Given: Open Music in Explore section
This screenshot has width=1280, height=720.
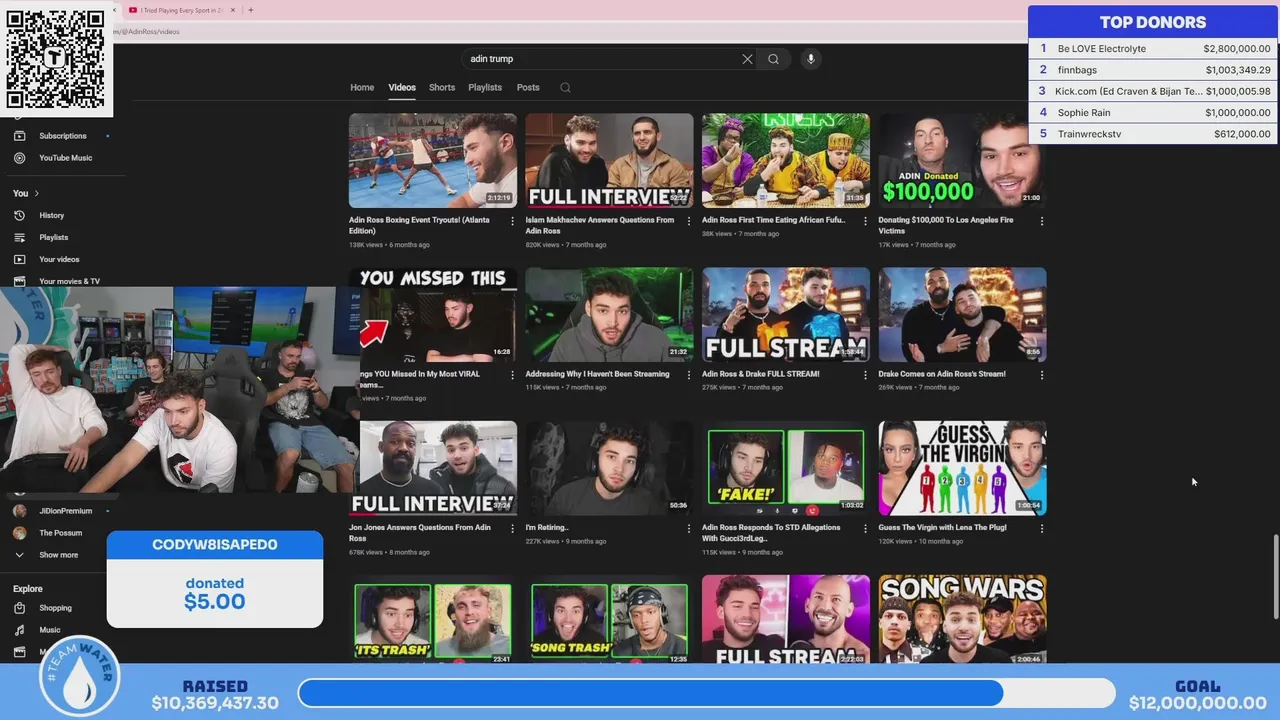Looking at the screenshot, I should [x=50, y=630].
